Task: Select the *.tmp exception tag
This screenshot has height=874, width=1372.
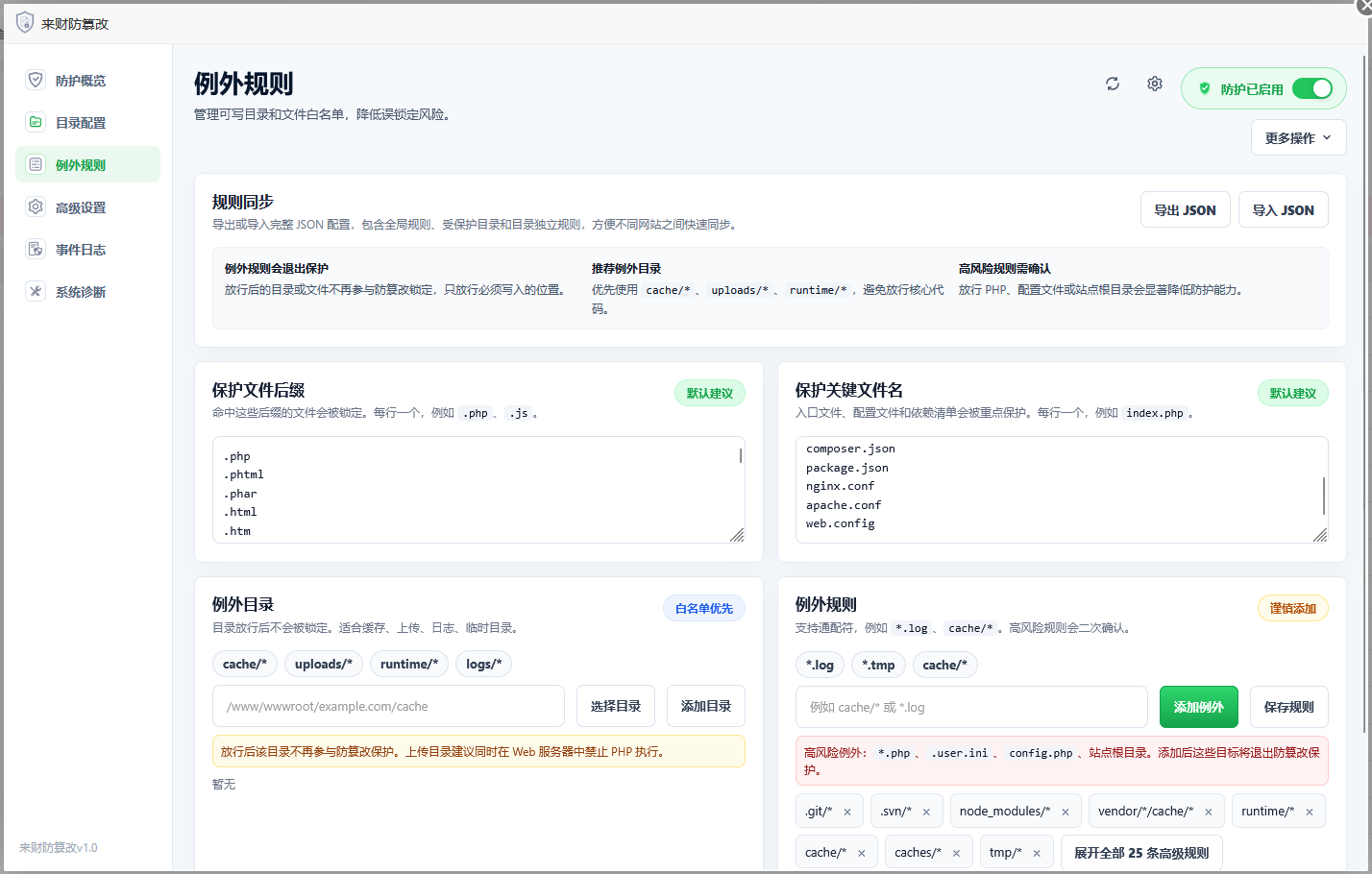Action: point(878,665)
